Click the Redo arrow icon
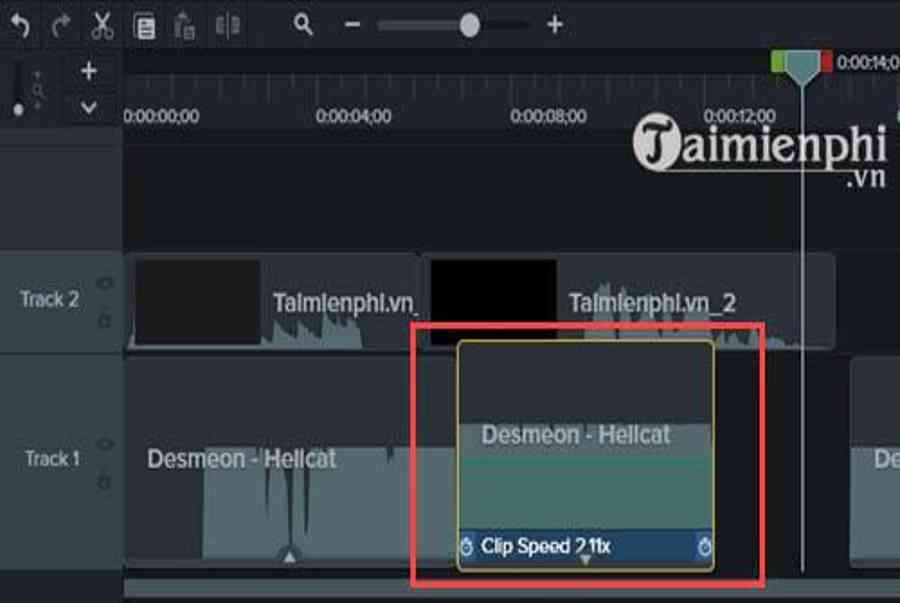 61,26
